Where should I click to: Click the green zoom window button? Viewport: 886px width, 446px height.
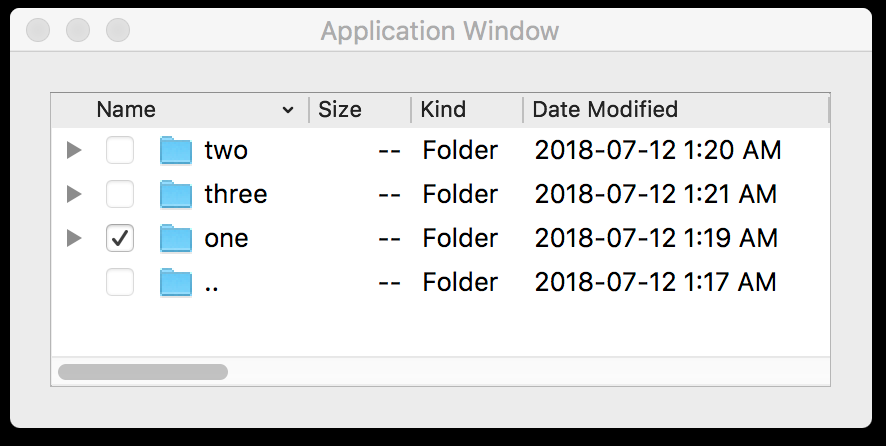[118, 31]
